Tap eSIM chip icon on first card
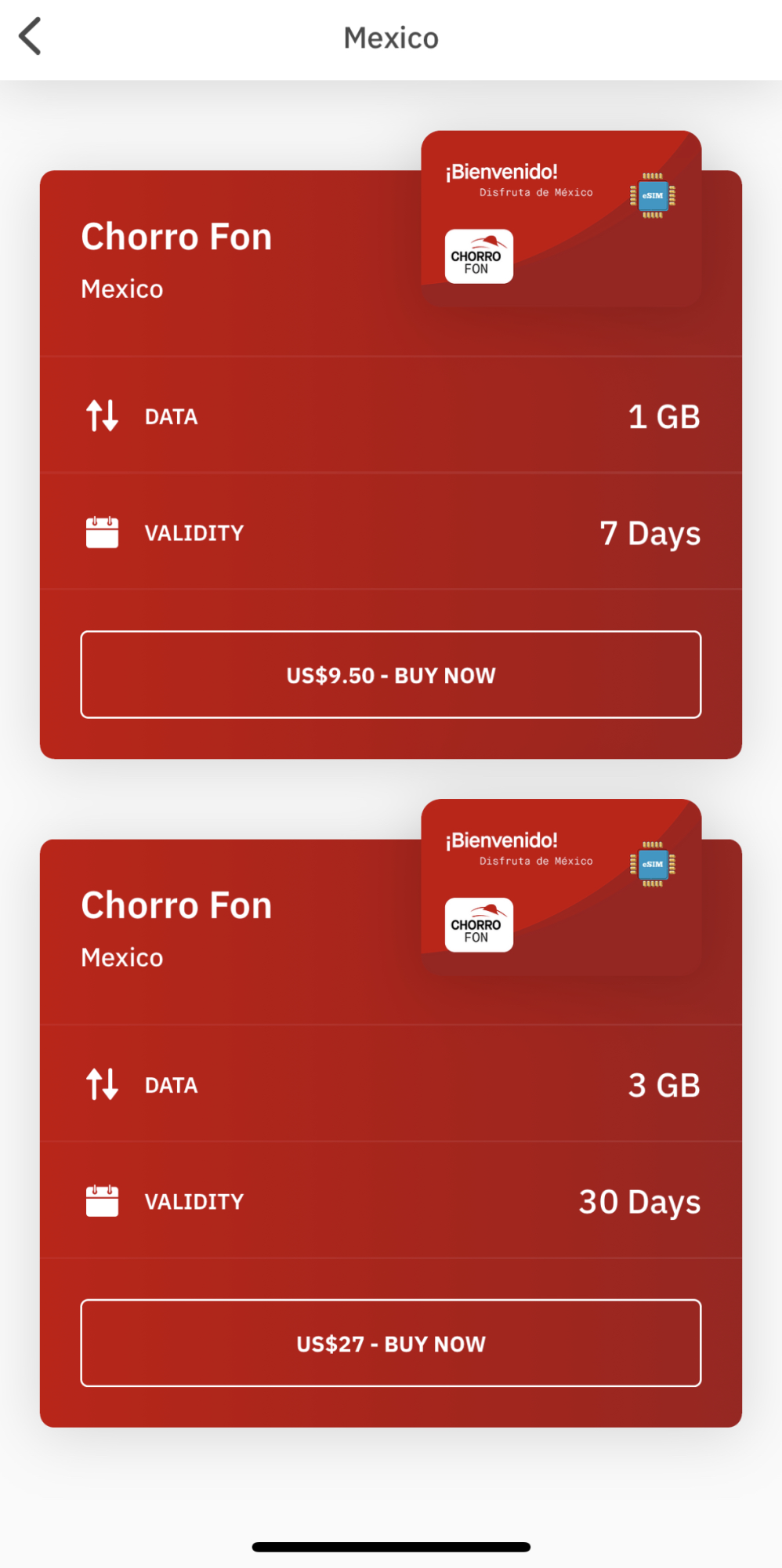Viewport: 782px width, 1568px height. tap(652, 195)
